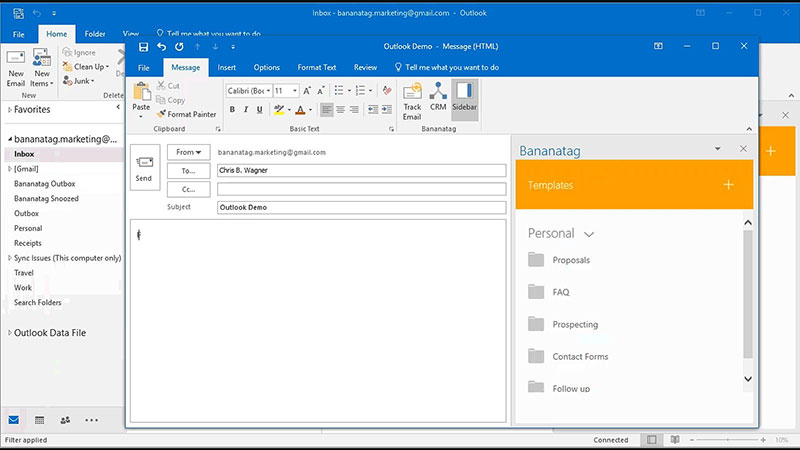Shrink the font size
800x450 pixels.
pos(321,91)
